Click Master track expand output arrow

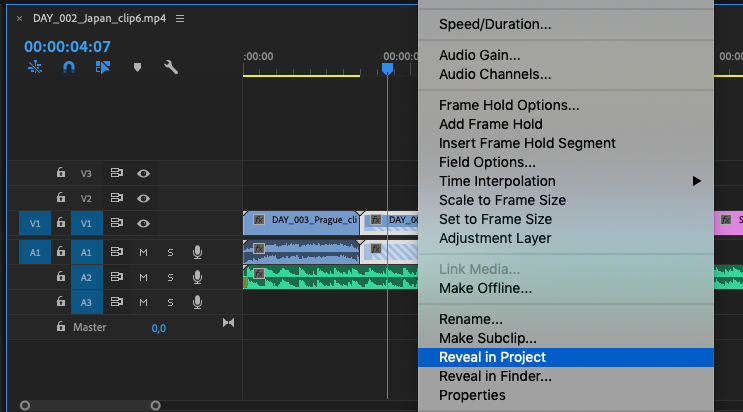pyautogui.click(x=228, y=323)
